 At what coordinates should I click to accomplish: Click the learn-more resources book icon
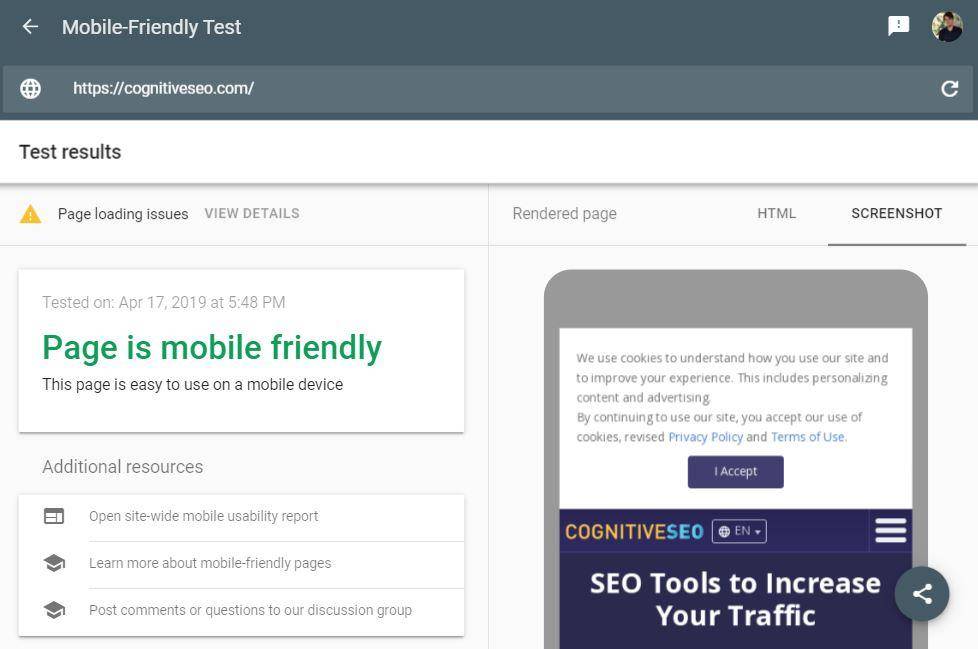point(54,563)
